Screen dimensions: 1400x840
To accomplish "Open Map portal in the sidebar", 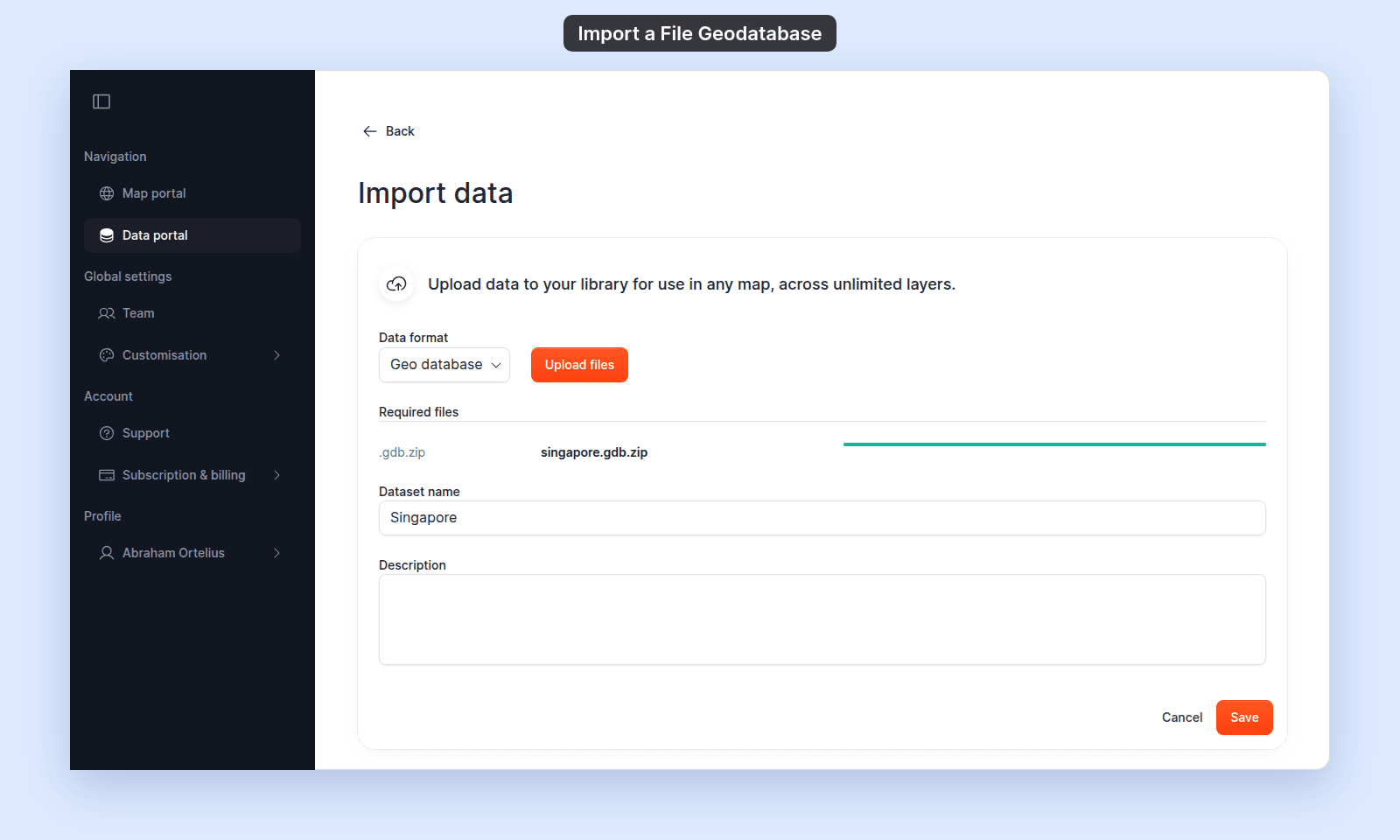I will click(x=192, y=193).
